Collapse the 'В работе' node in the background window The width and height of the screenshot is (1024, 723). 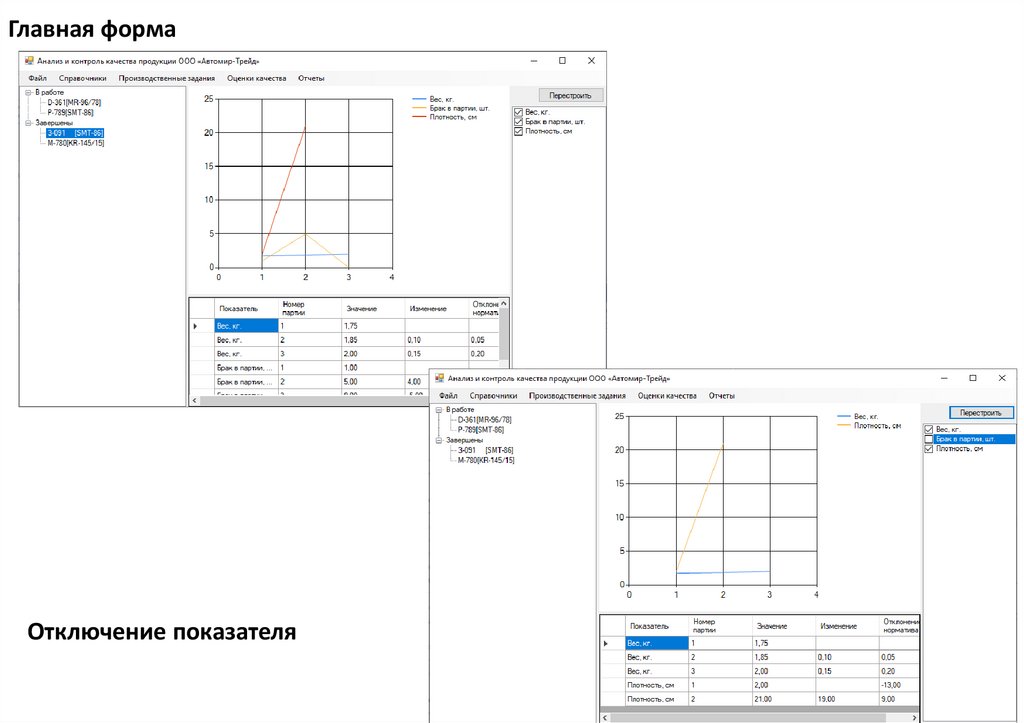[x=26, y=92]
